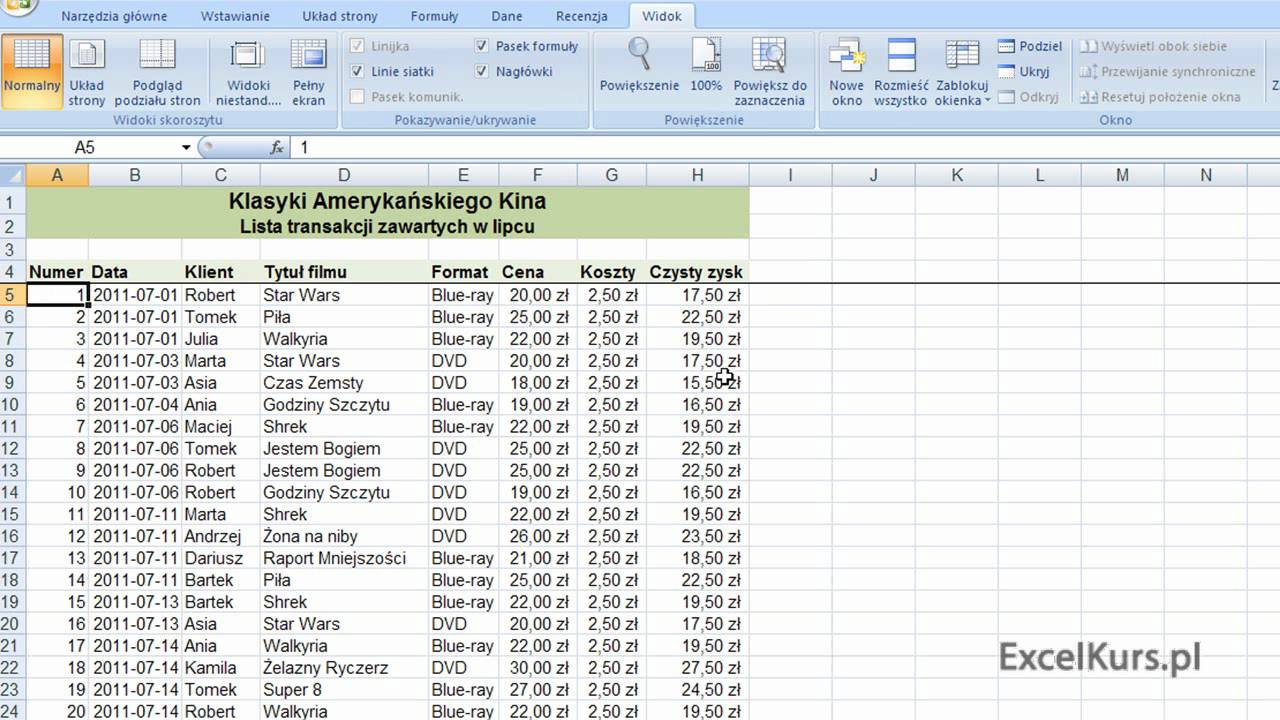
Task: Open the Powiększenie zoom dialog
Action: [640, 66]
